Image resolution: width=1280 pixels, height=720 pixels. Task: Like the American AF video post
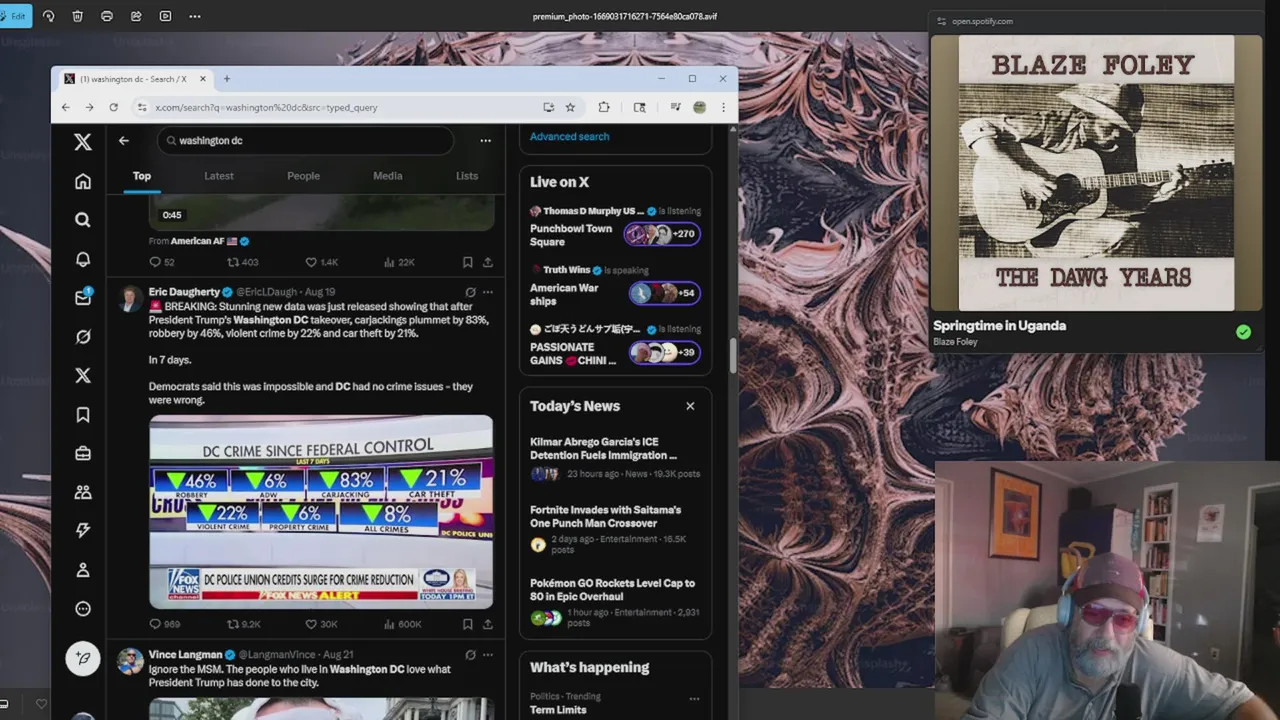pos(322,262)
